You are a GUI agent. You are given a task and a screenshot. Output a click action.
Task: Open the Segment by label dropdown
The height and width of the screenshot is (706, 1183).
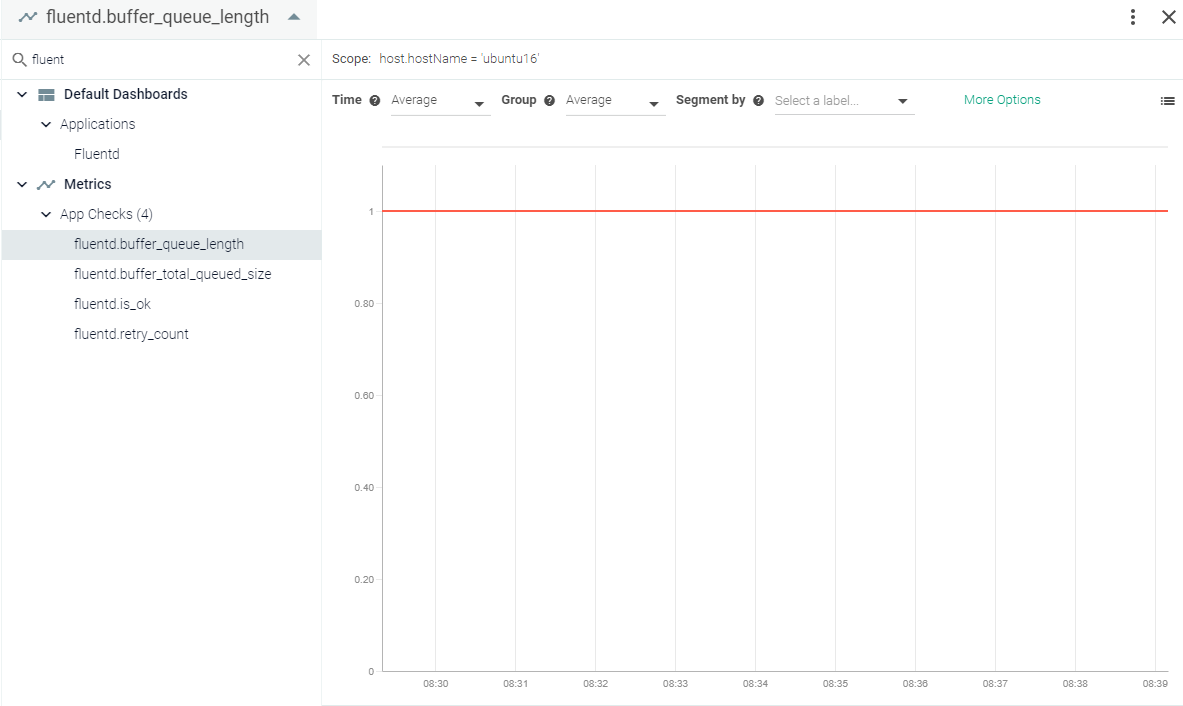click(x=844, y=101)
